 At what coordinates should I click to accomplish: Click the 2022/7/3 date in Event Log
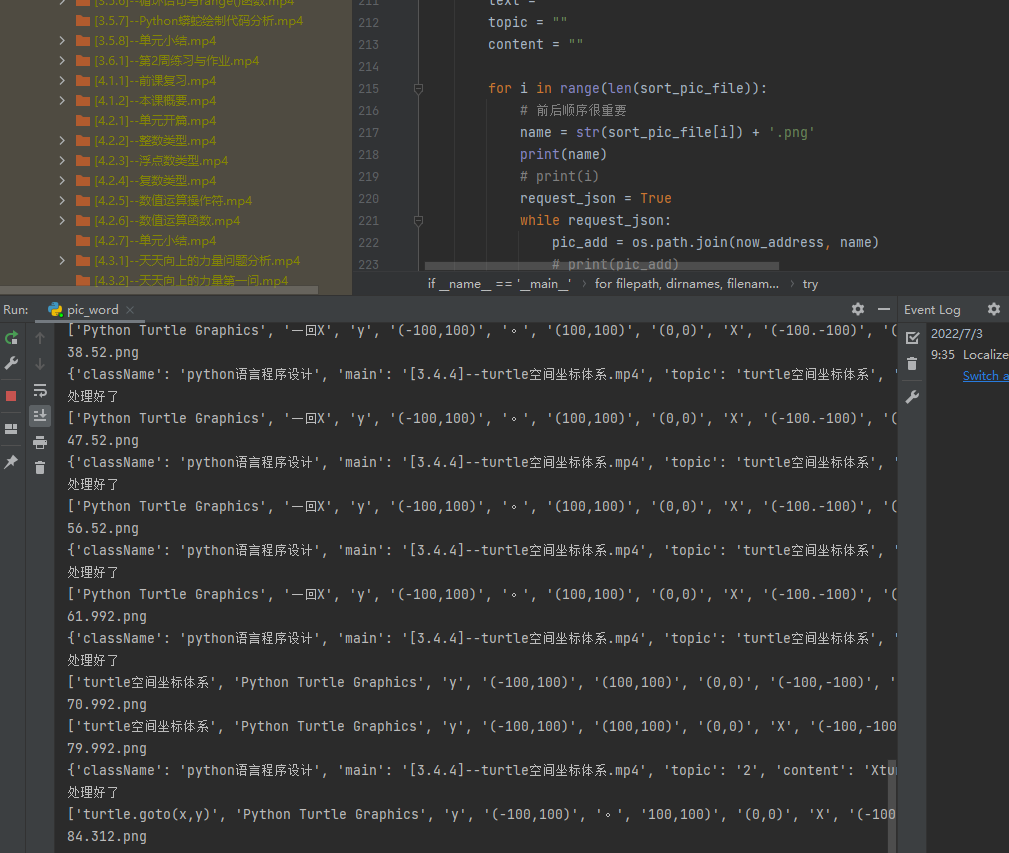[x=956, y=334]
